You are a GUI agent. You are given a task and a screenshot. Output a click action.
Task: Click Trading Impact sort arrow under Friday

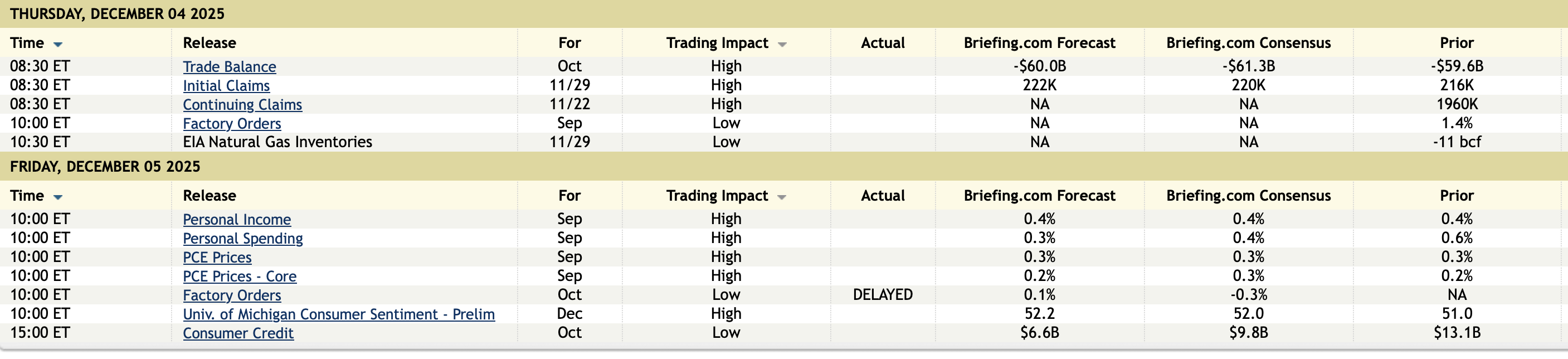click(x=782, y=197)
